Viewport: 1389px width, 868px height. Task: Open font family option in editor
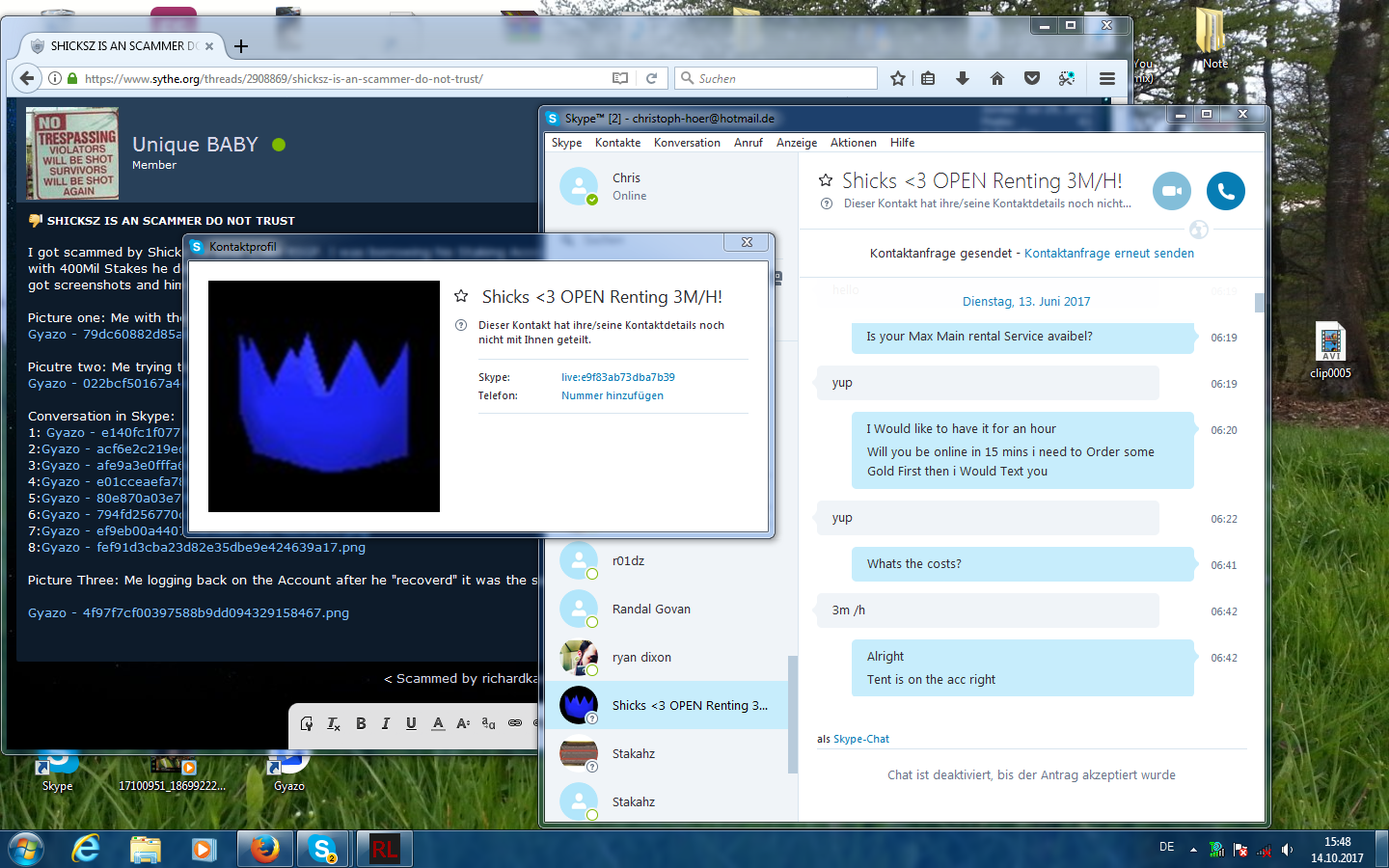(488, 723)
